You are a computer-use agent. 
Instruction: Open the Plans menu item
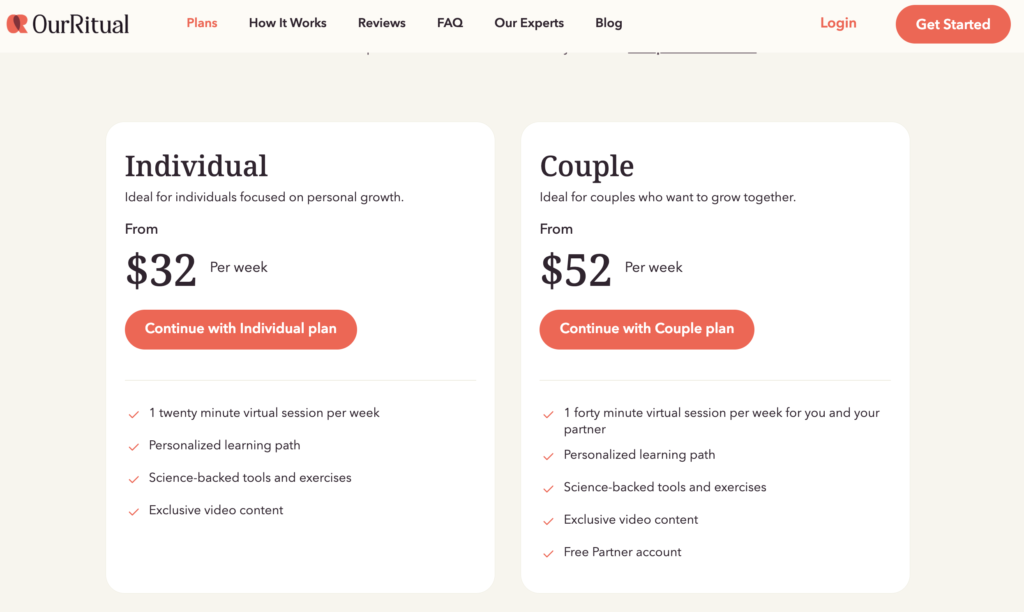pos(202,23)
